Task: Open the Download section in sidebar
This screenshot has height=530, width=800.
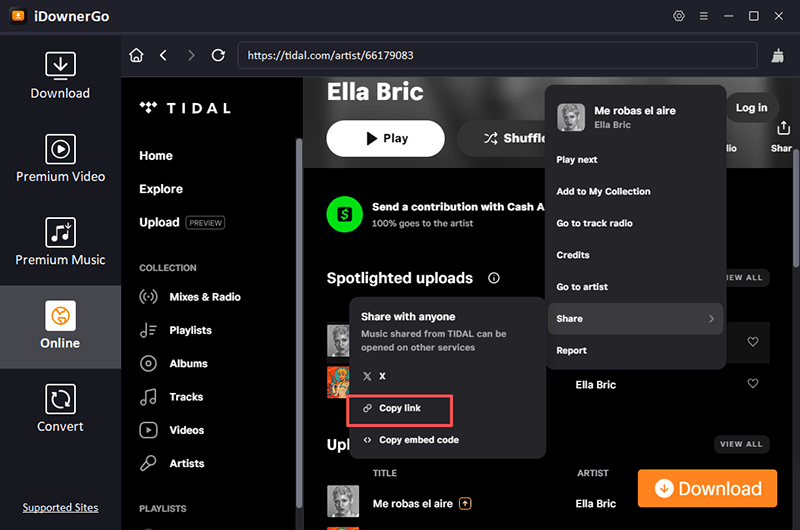Action: pos(60,75)
